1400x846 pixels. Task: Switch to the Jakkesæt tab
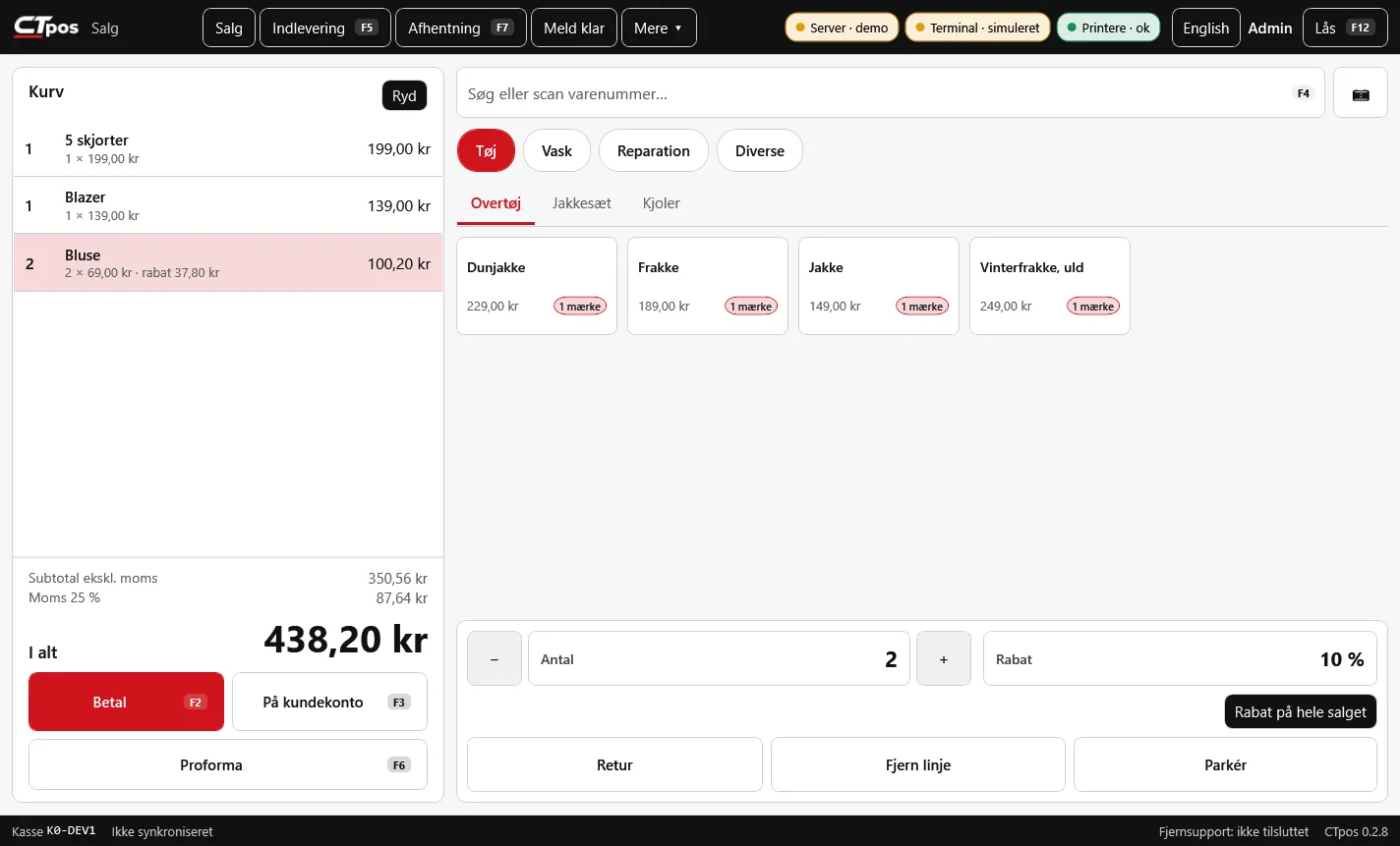click(582, 203)
